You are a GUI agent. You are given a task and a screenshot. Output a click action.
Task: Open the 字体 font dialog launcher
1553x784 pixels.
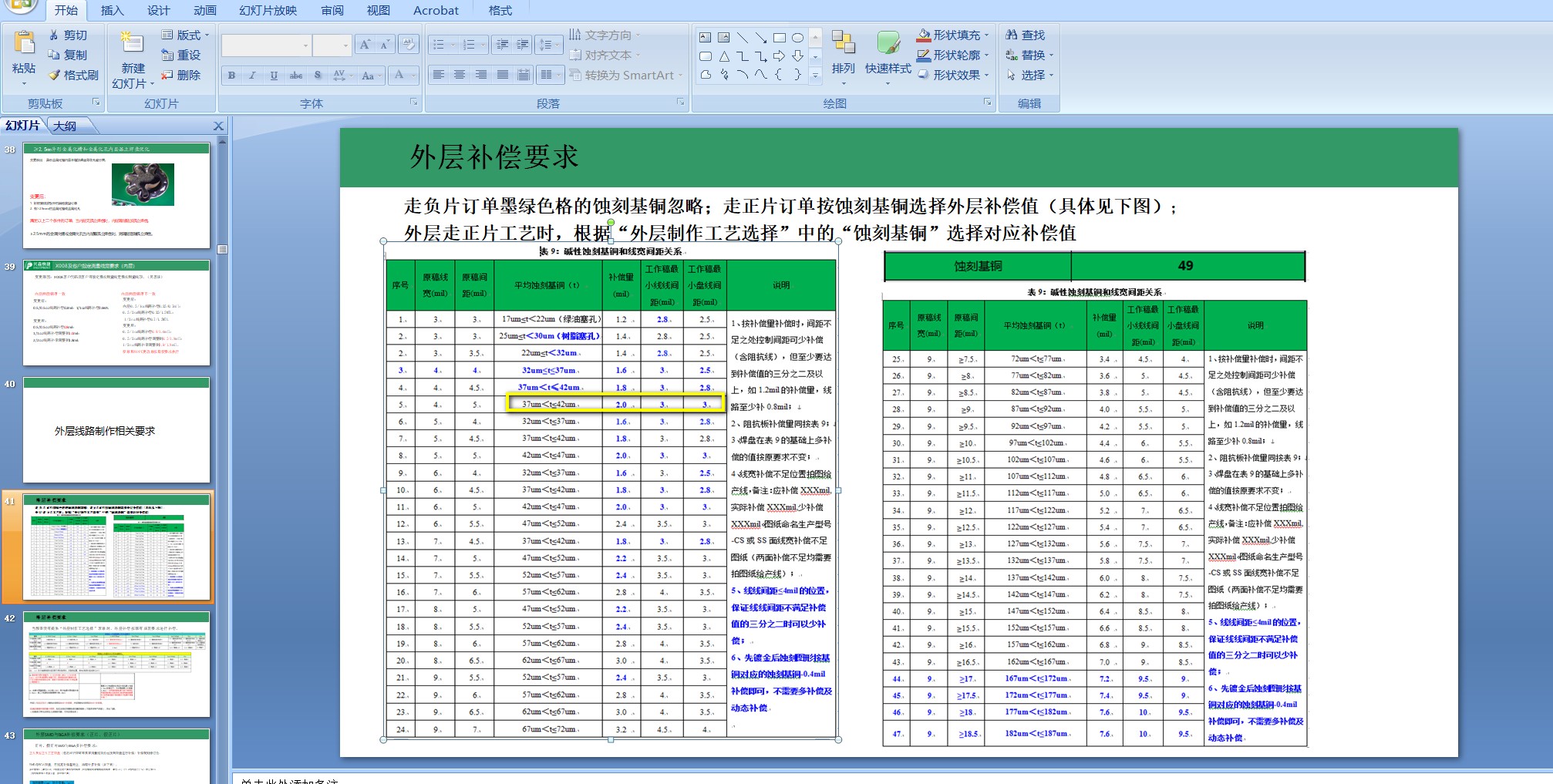pos(414,103)
